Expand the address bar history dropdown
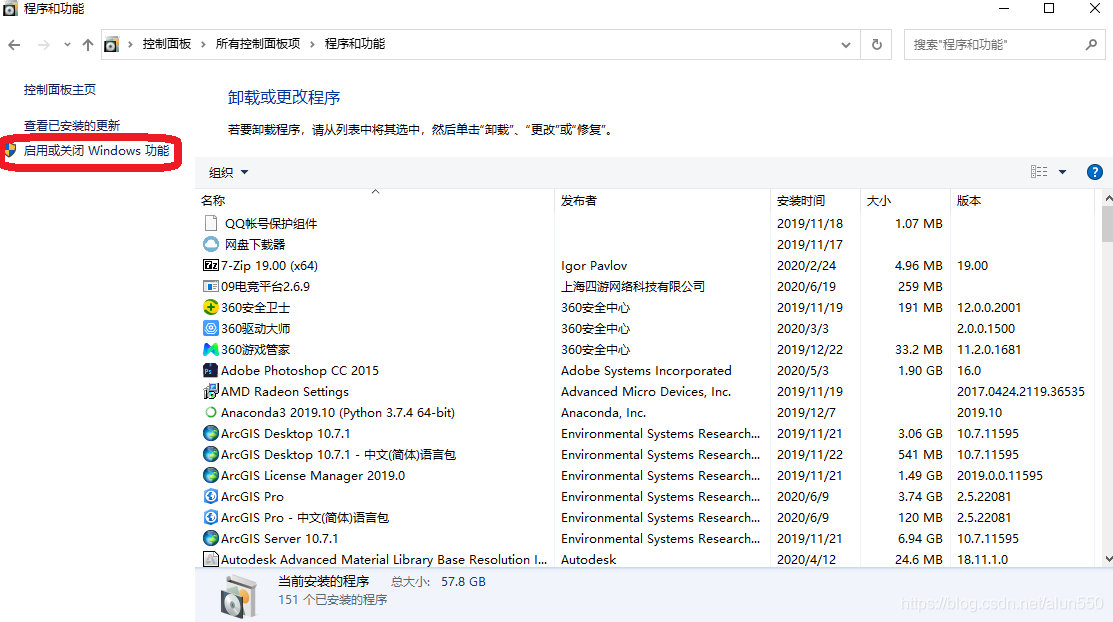The image size is (1113, 622). click(845, 45)
